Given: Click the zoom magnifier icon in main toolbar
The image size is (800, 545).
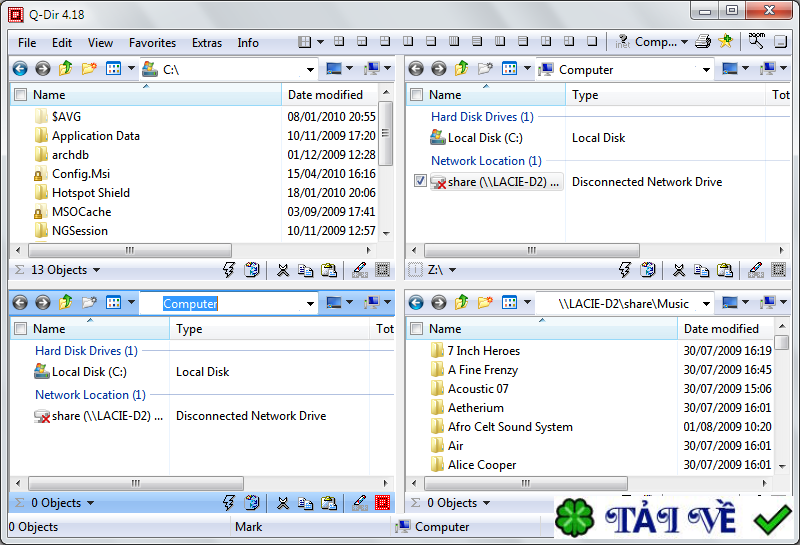Looking at the screenshot, I should [757, 41].
